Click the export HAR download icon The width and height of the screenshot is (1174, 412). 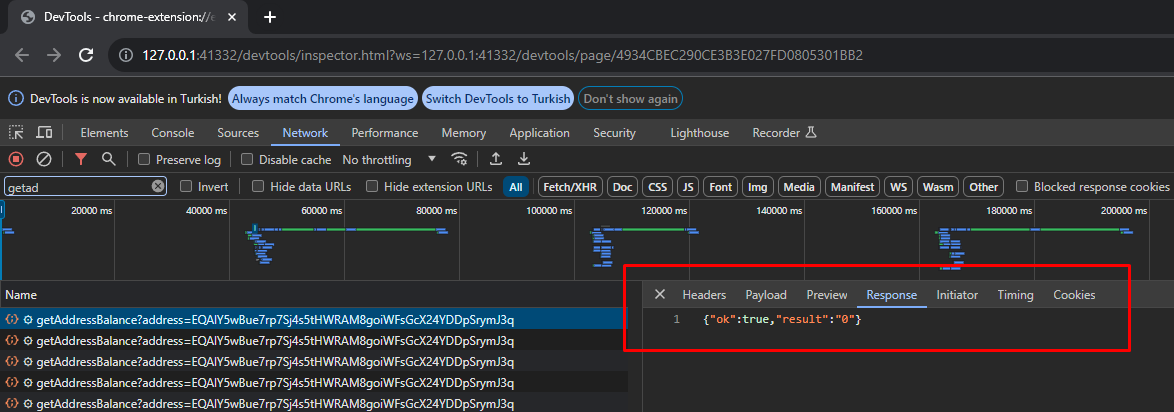tap(523, 159)
